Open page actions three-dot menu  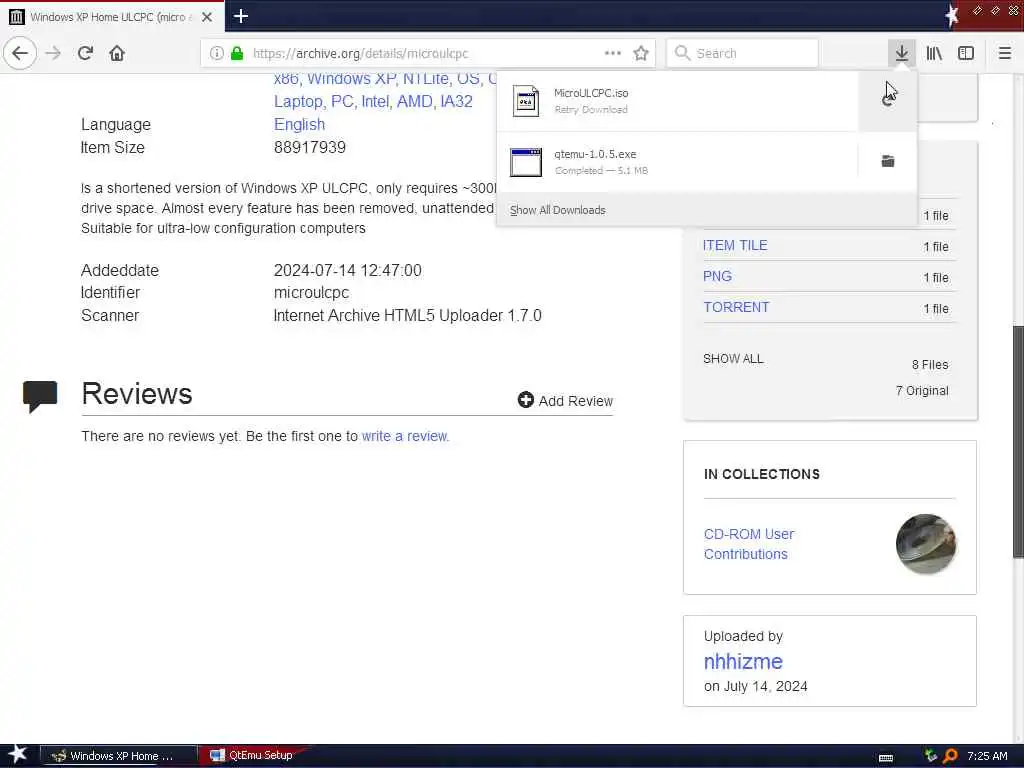613,54
